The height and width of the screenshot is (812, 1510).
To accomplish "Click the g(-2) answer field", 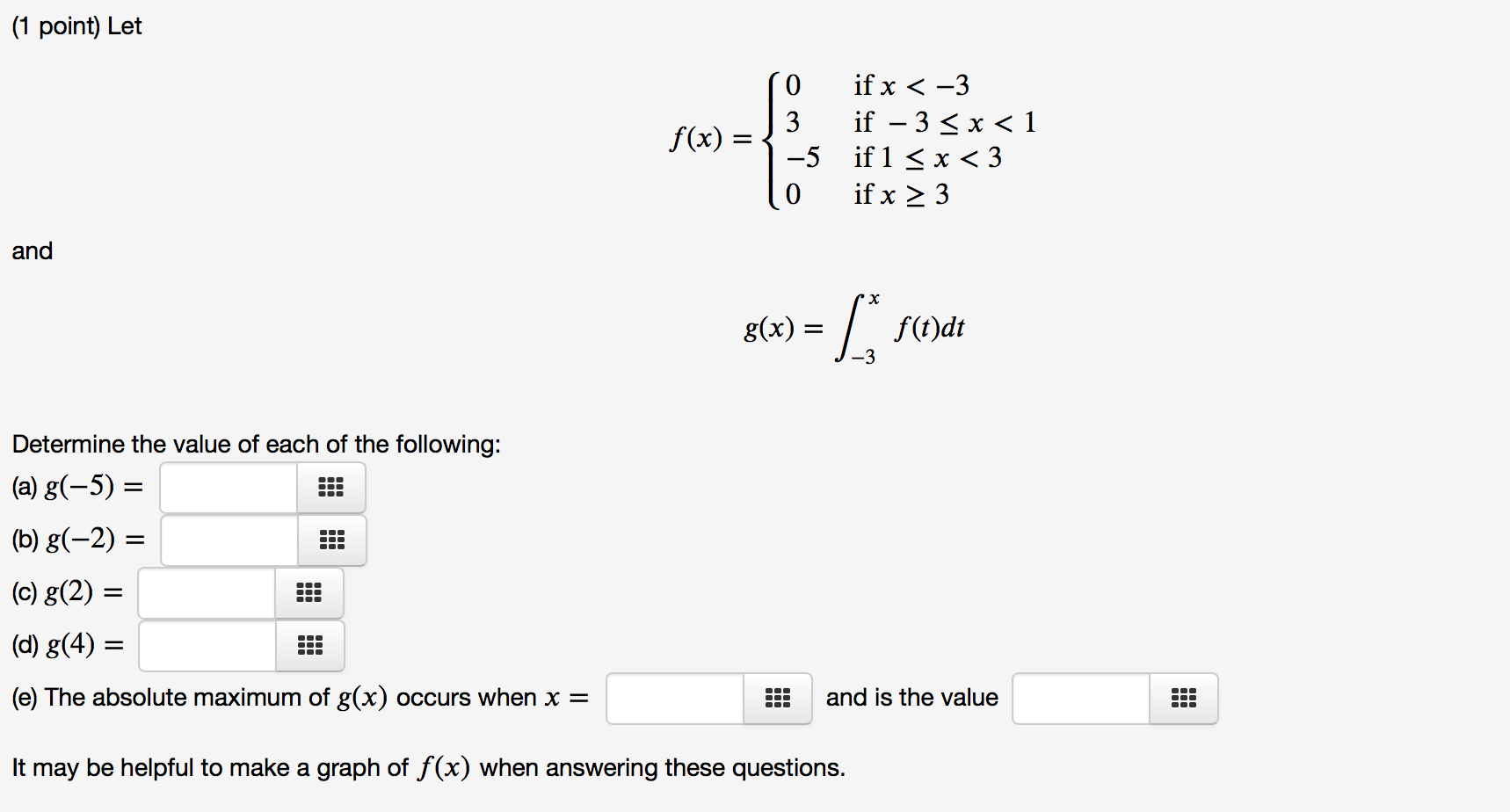I will tap(229, 540).
